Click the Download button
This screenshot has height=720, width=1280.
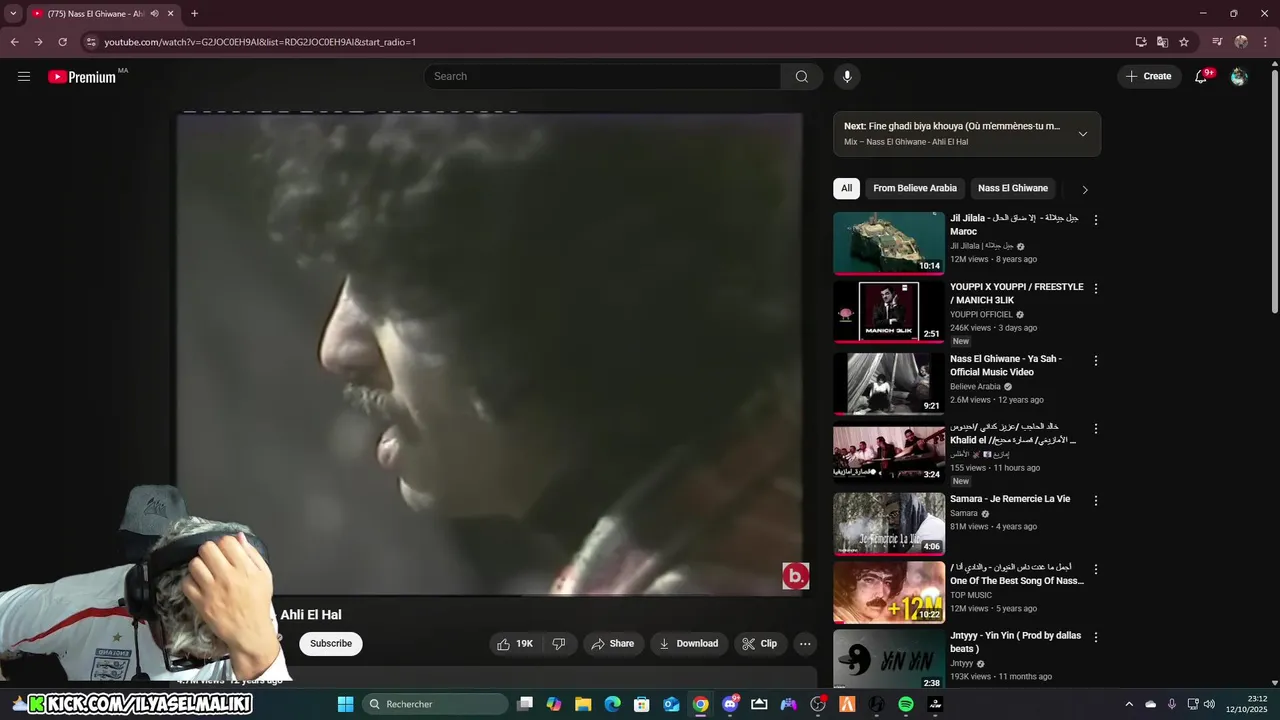689,644
